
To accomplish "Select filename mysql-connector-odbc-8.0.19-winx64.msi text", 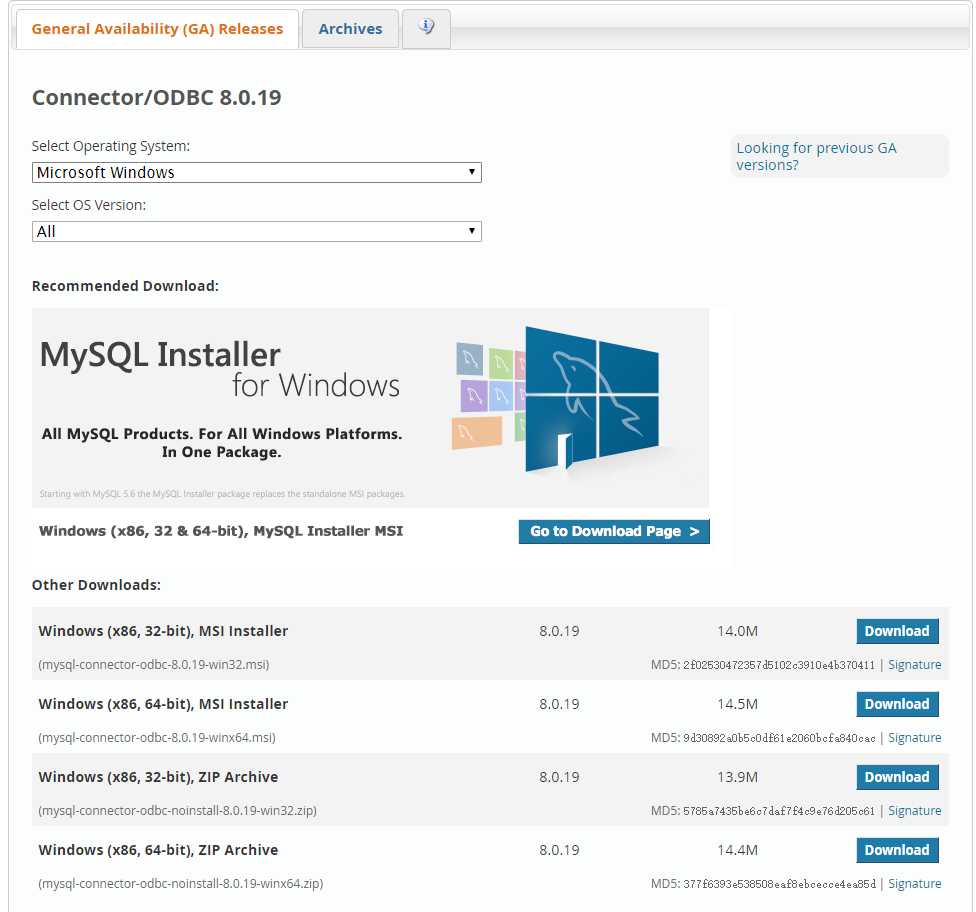I will pos(157,738).
